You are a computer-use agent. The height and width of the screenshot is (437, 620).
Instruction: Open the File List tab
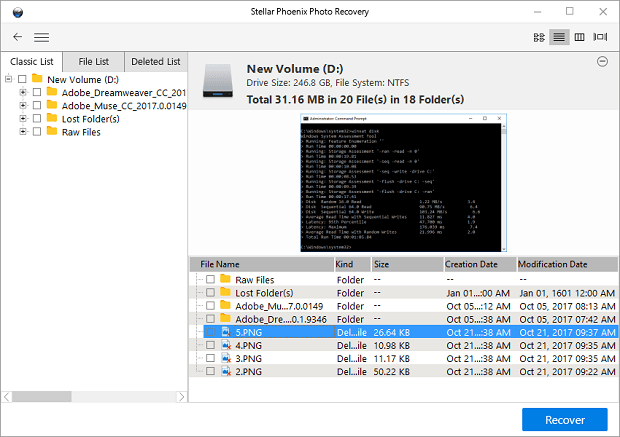(x=94, y=62)
